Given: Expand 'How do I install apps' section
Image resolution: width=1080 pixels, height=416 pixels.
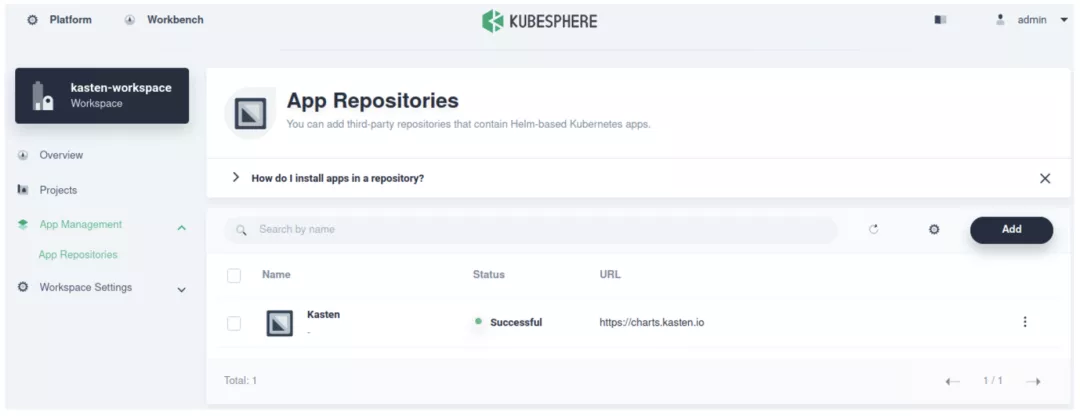Looking at the screenshot, I should coord(236,178).
